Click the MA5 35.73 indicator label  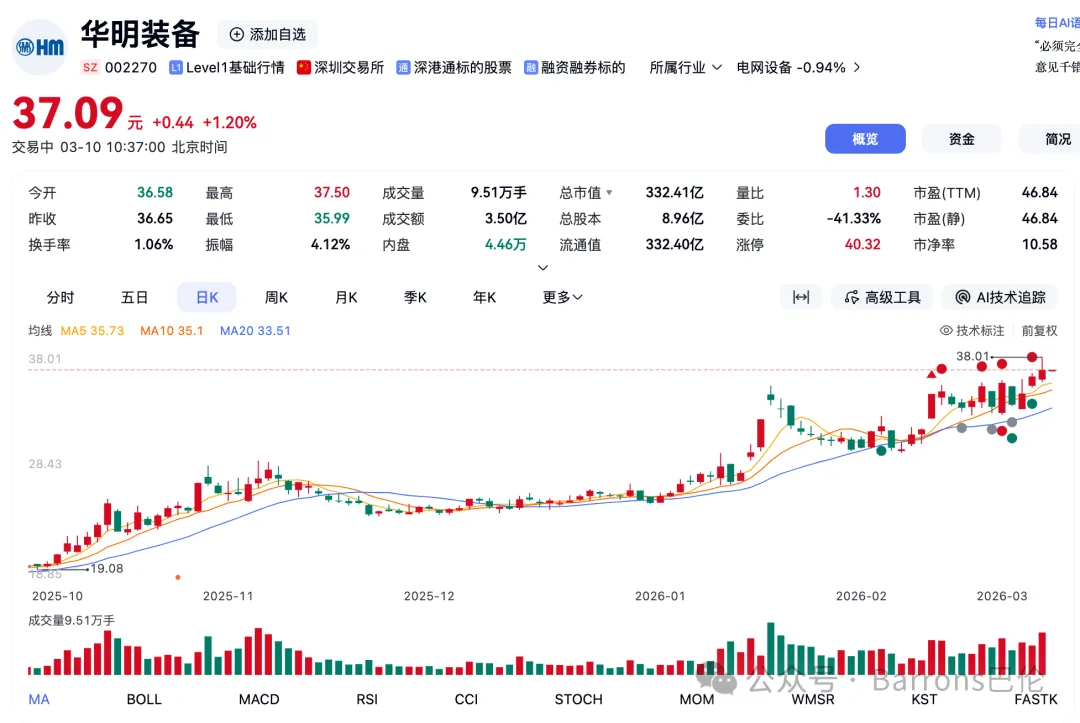[92, 331]
